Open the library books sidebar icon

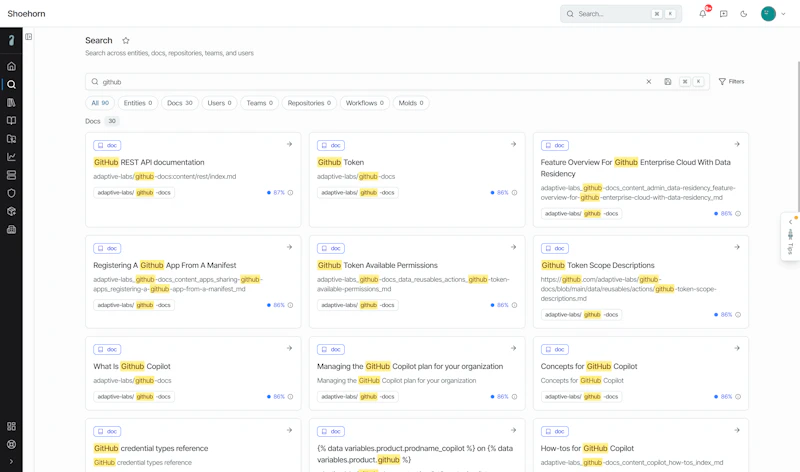11,103
